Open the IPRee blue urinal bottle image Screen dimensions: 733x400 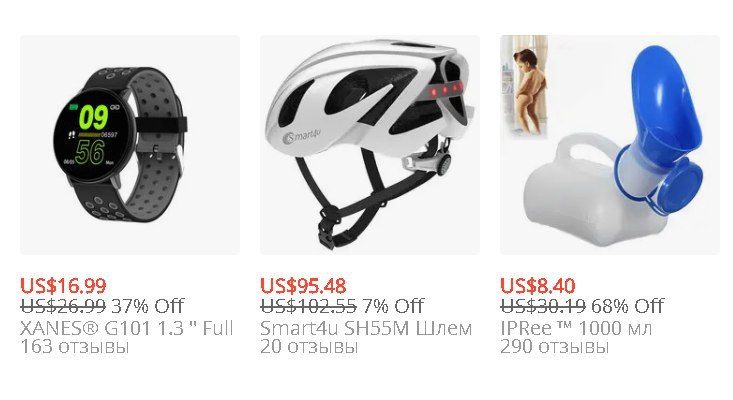(610, 145)
